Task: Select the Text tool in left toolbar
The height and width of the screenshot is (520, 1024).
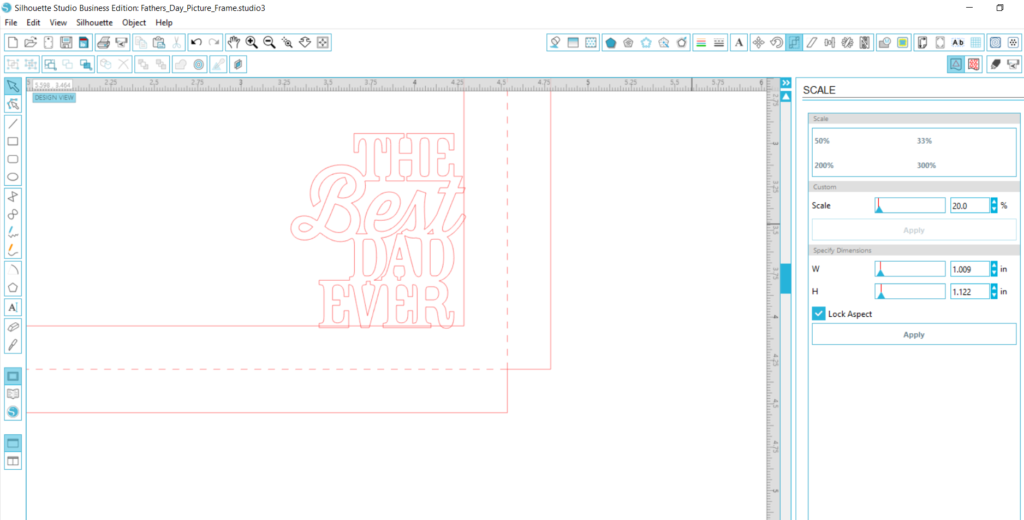Action: click(x=13, y=307)
